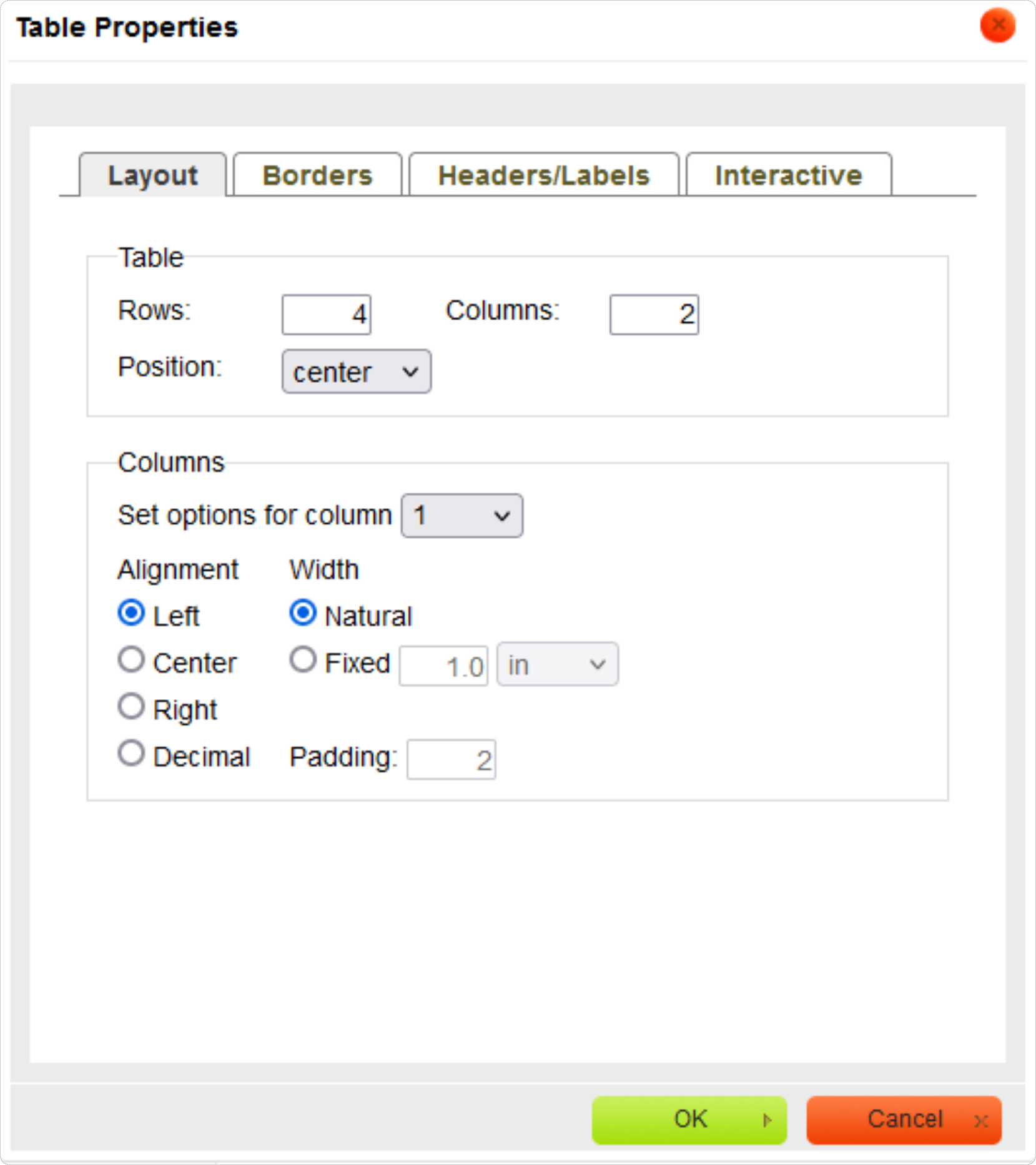The width and height of the screenshot is (1036, 1165).
Task: Click the x icon on Cancel button
Action: click(x=981, y=1121)
